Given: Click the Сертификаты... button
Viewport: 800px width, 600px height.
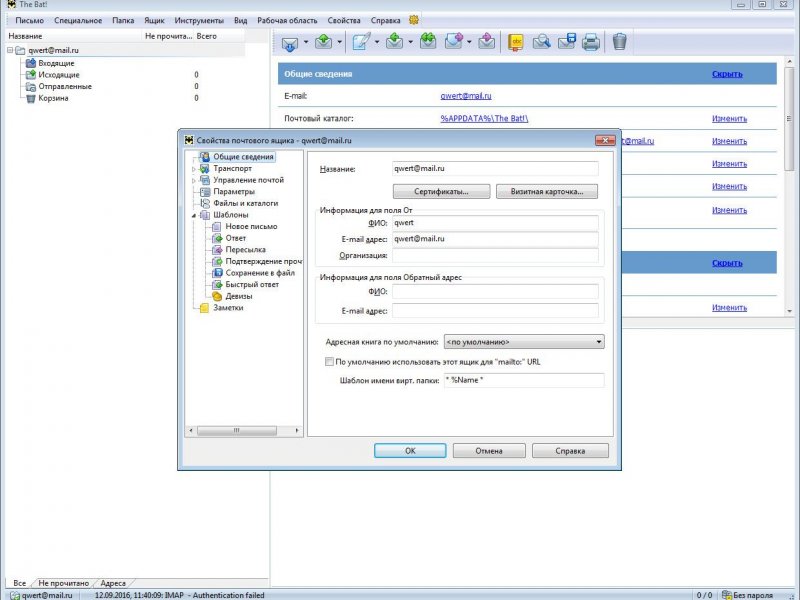Looking at the screenshot, I should coord(441,192).
